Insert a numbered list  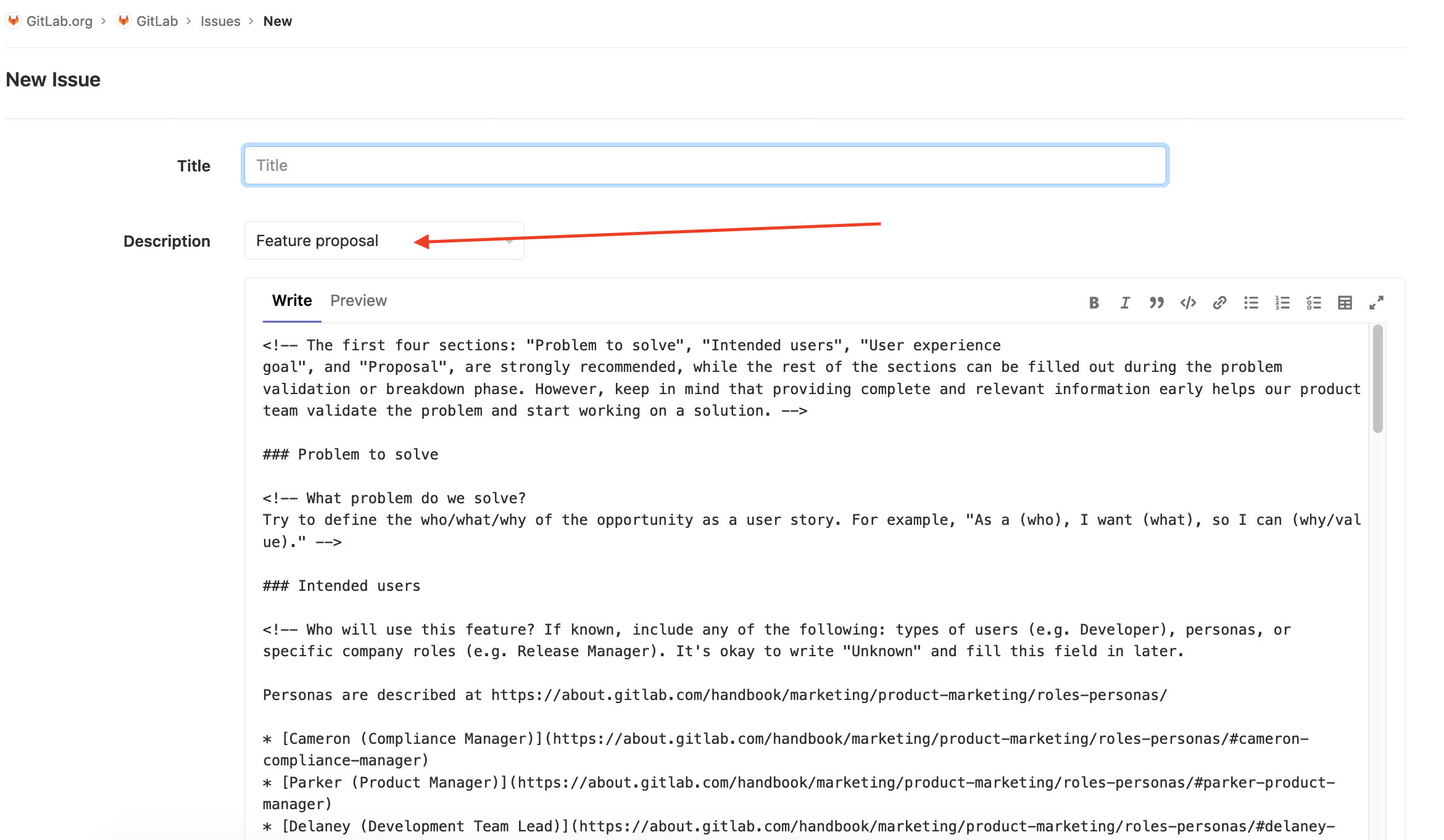tap(1283, 303)
